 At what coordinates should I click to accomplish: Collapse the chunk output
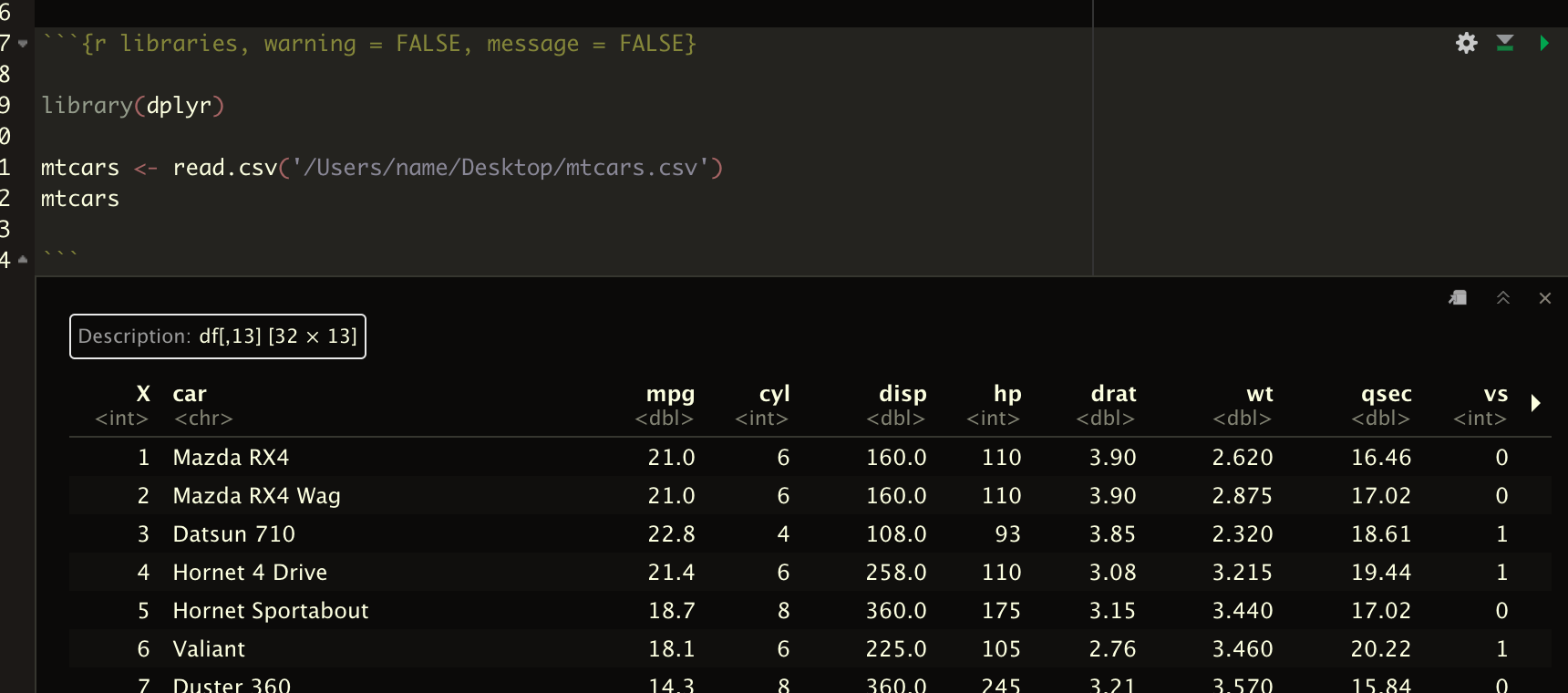click(x=1503, y=298)
